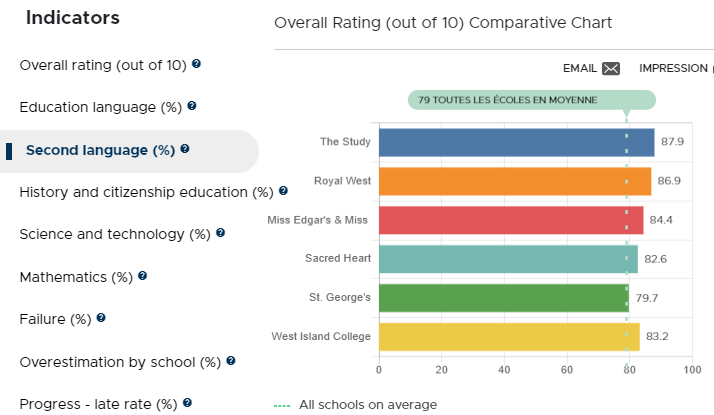Click the blue The Study bar

click(516, 143)
